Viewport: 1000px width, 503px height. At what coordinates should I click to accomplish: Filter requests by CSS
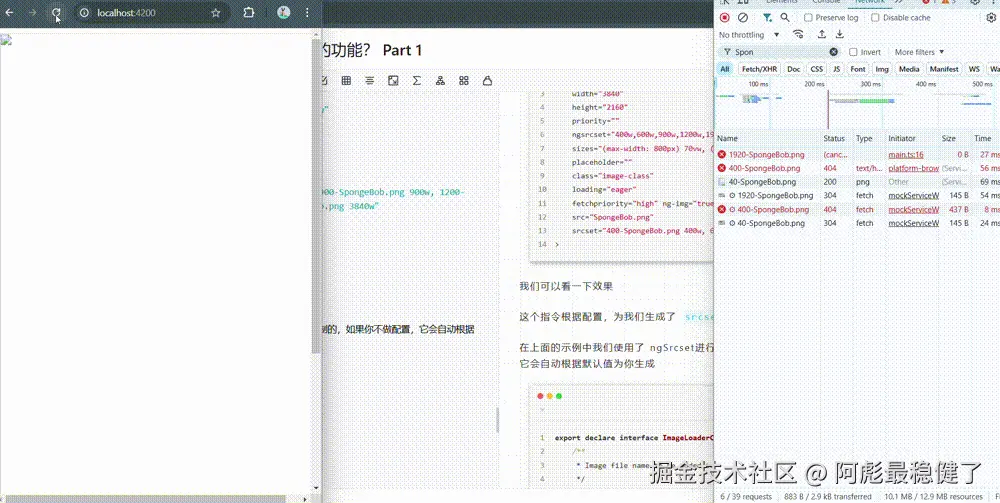(x=816, y=69)
